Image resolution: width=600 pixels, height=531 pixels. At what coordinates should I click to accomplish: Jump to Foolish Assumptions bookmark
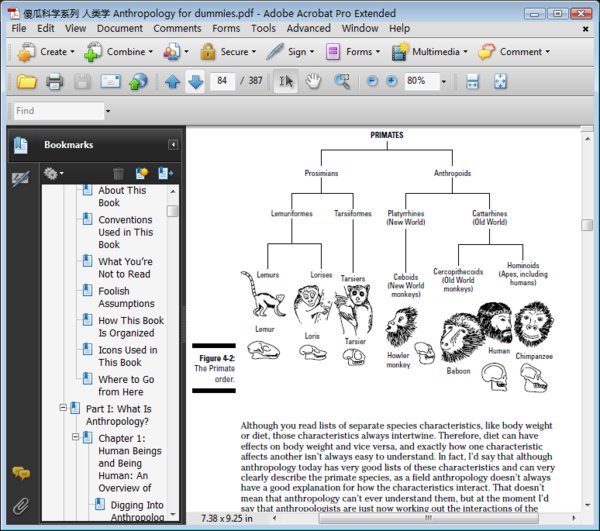tap(126, 297)
